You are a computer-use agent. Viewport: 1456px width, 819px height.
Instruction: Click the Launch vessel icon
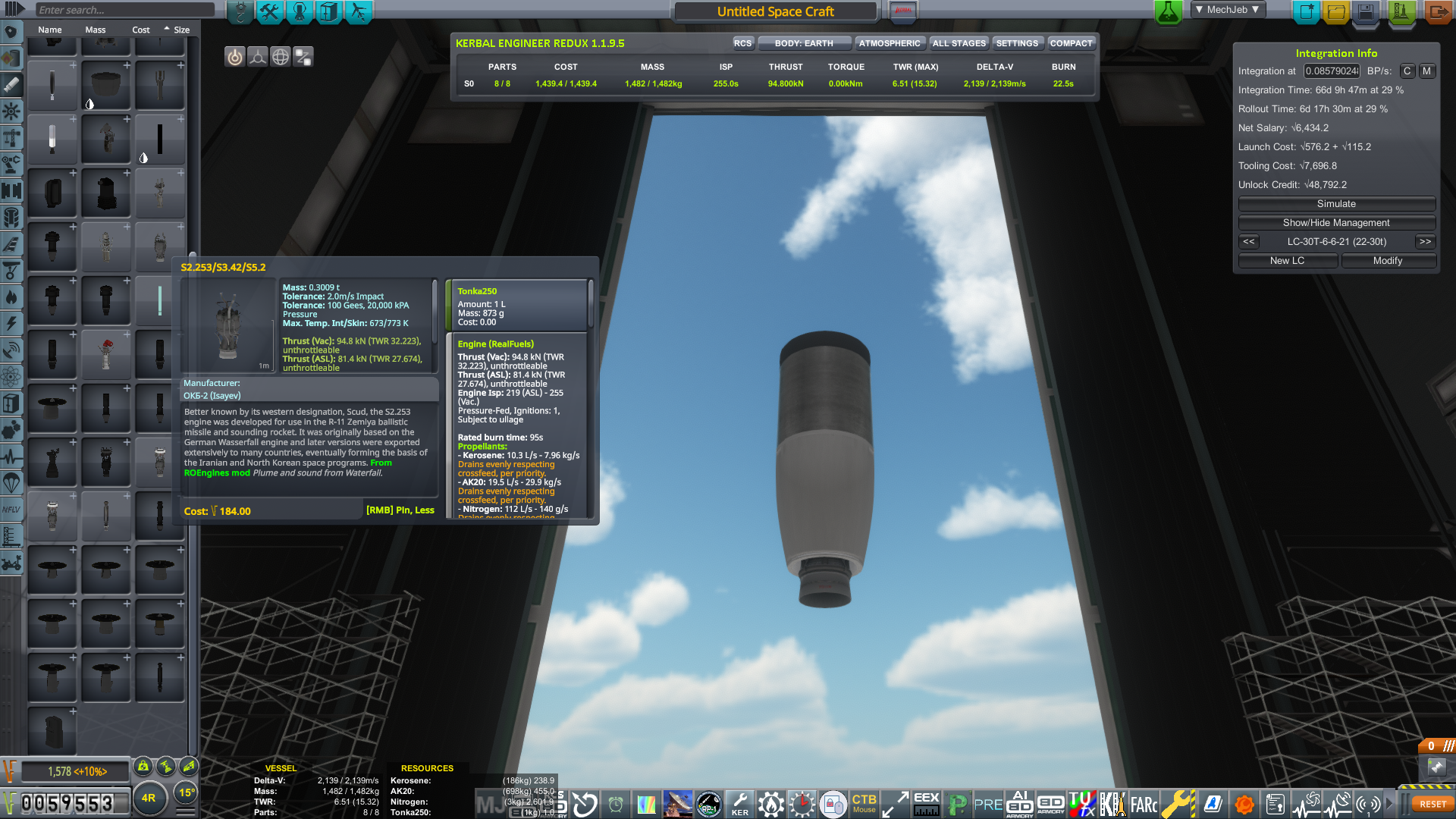(1401, 11)
